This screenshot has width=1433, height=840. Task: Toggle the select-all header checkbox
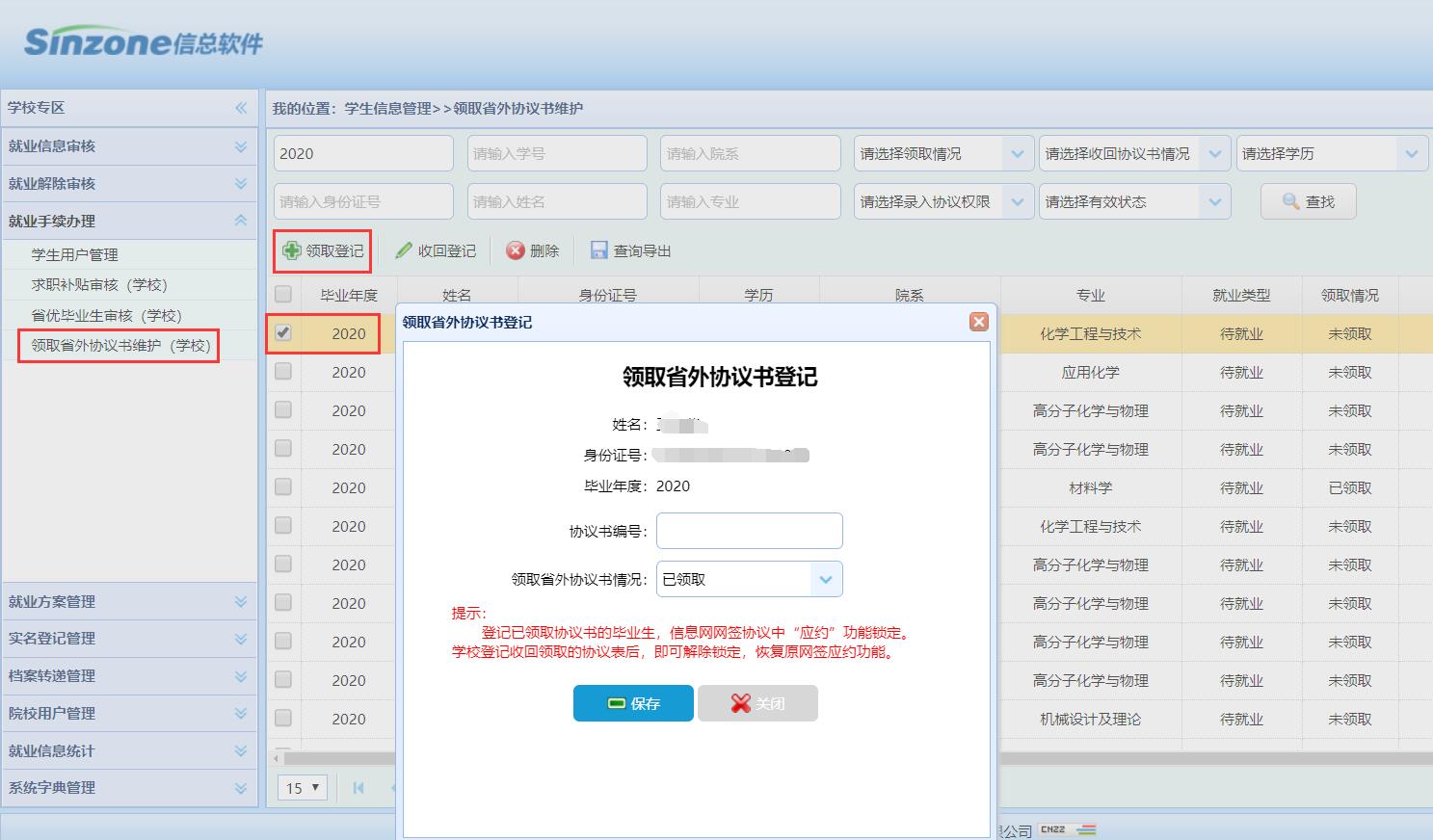coord(283,294)
